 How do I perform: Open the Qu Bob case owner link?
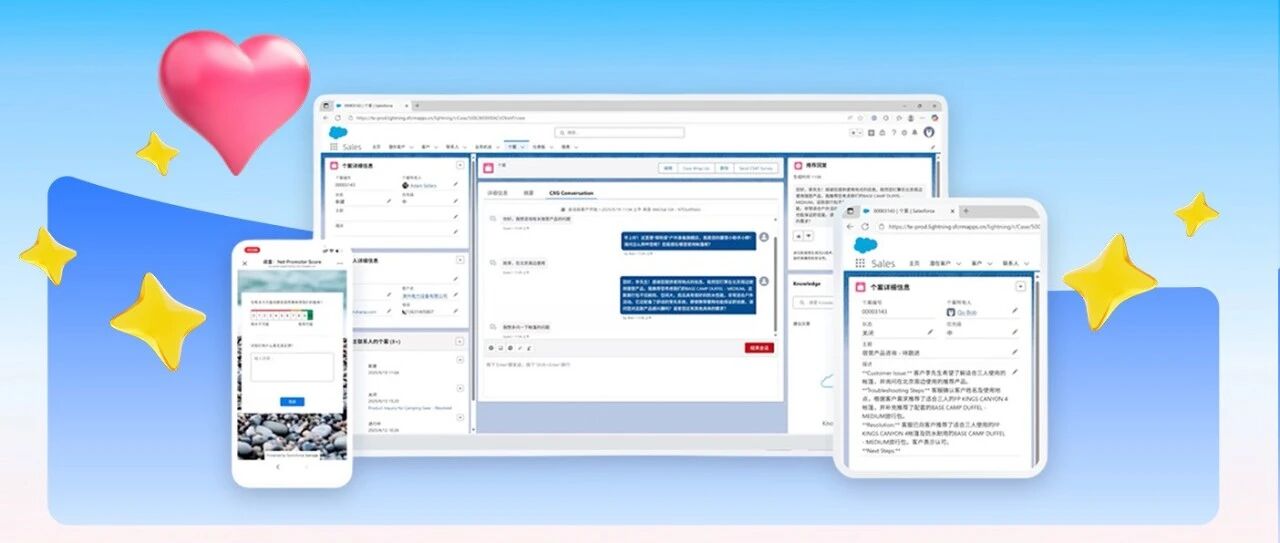(x=966, y=312)
